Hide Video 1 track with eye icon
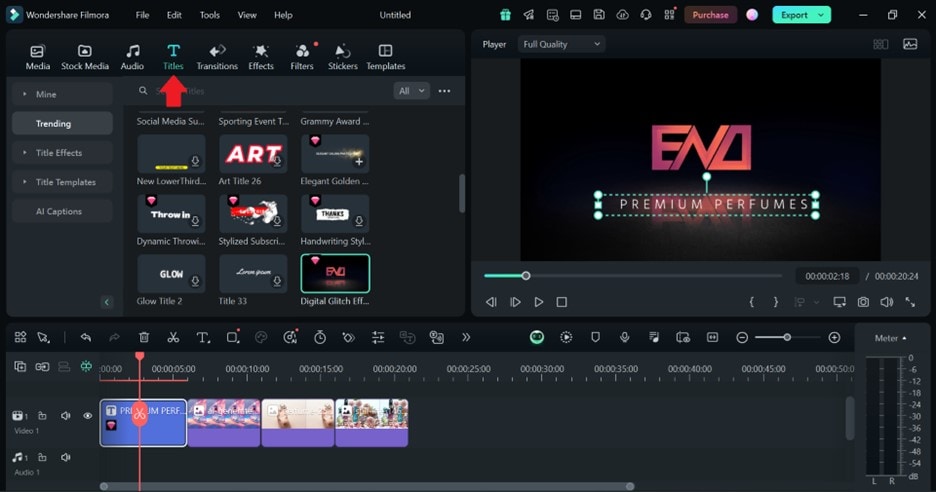This screenshot has height=492, width=936. click(88, 416)
